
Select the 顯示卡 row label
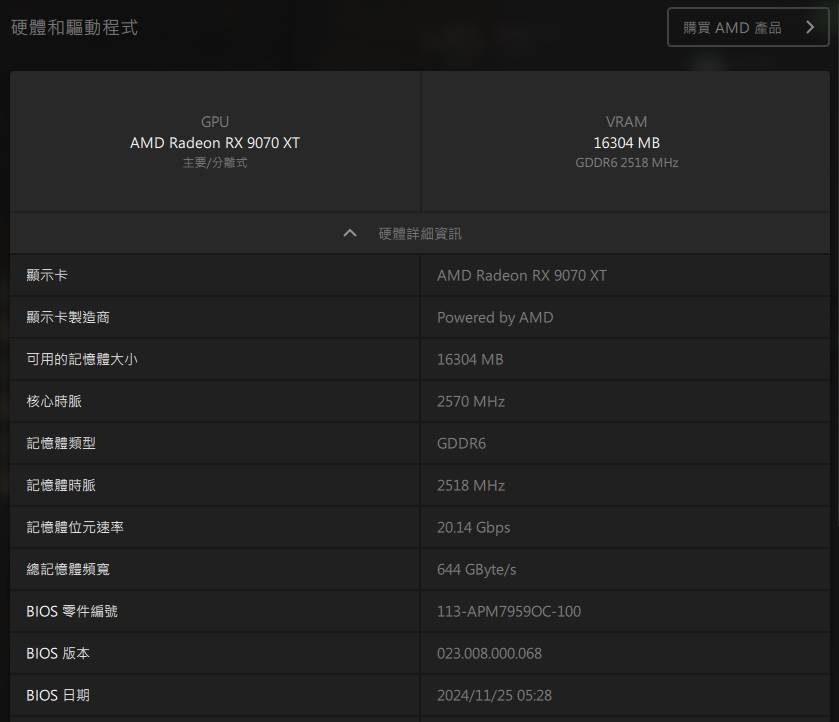[x=47, y=275]
